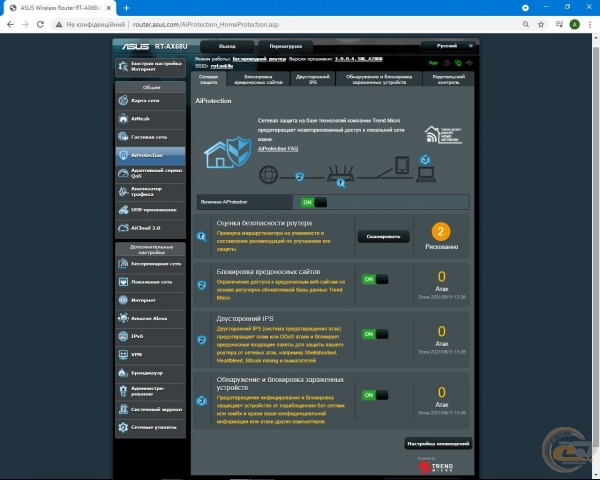Open the AiProtection FAQ link
The height and width of the screenshot is (480, 600).
[x=278, y=149]
